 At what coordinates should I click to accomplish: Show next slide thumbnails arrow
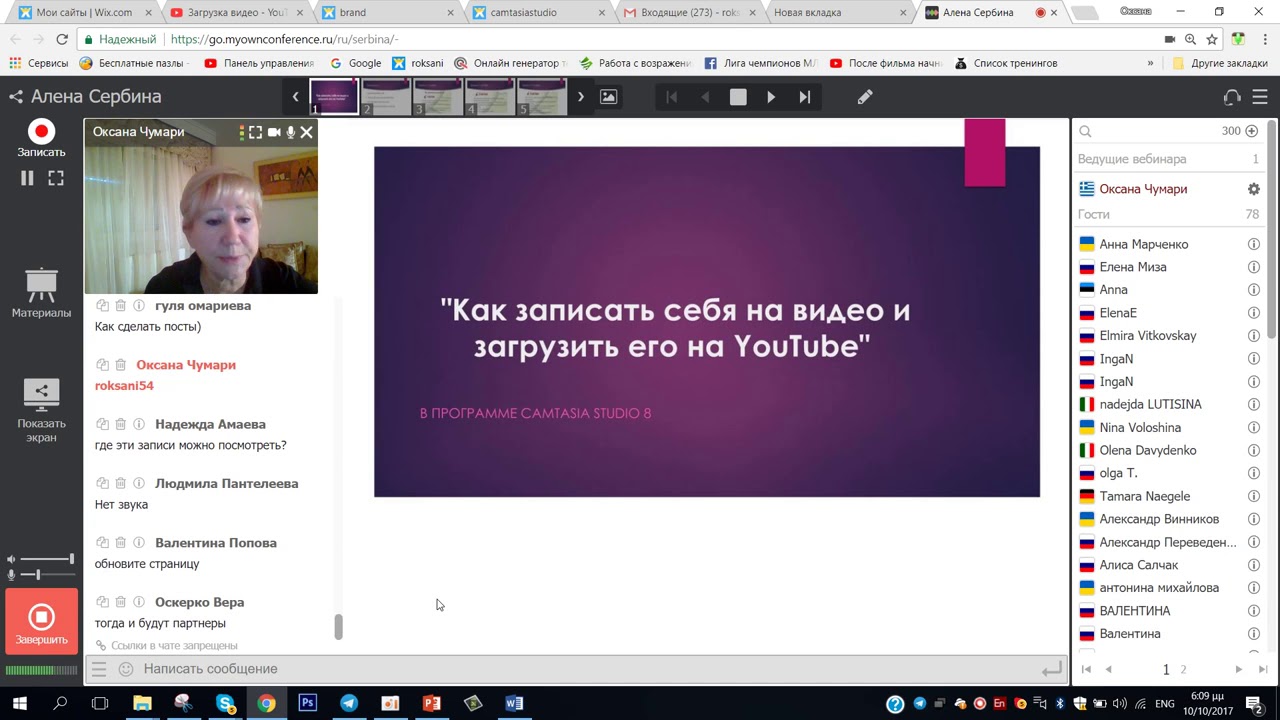[580, 97]
